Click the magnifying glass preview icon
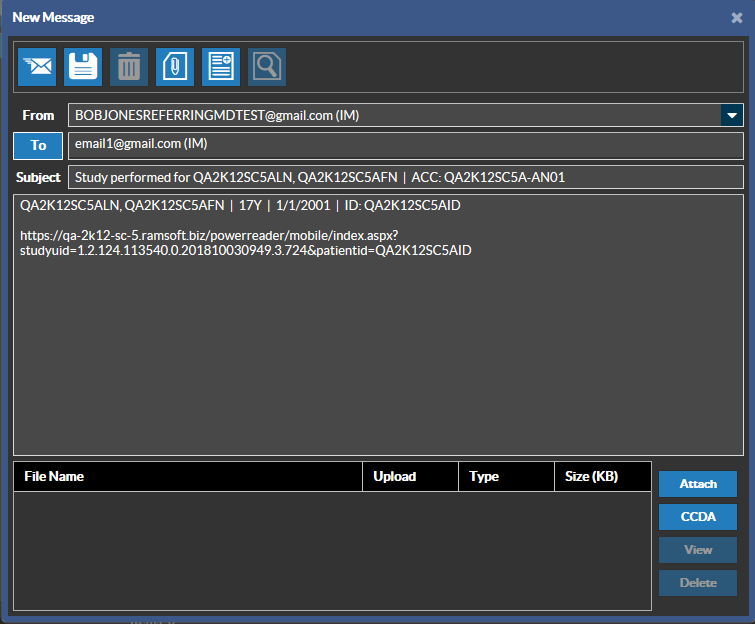This screenshot has width=755, height=624. click(x=267, y=67)
